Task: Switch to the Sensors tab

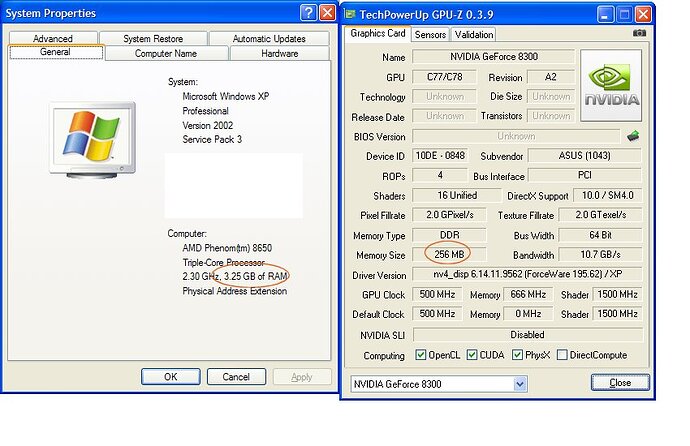Action: 430,34
